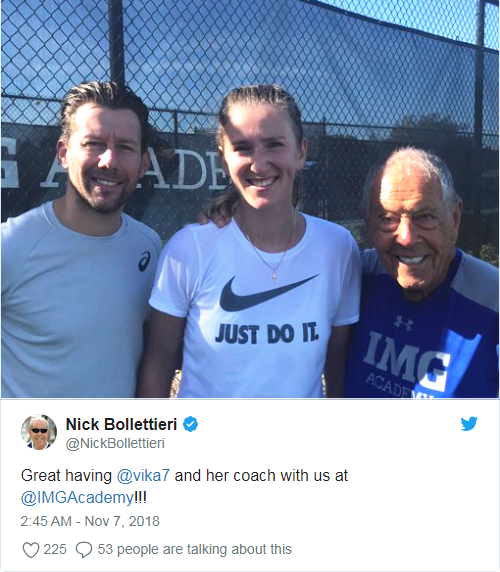
Task: Click the blue verified badge checkmark
Action: click(190, 424)
